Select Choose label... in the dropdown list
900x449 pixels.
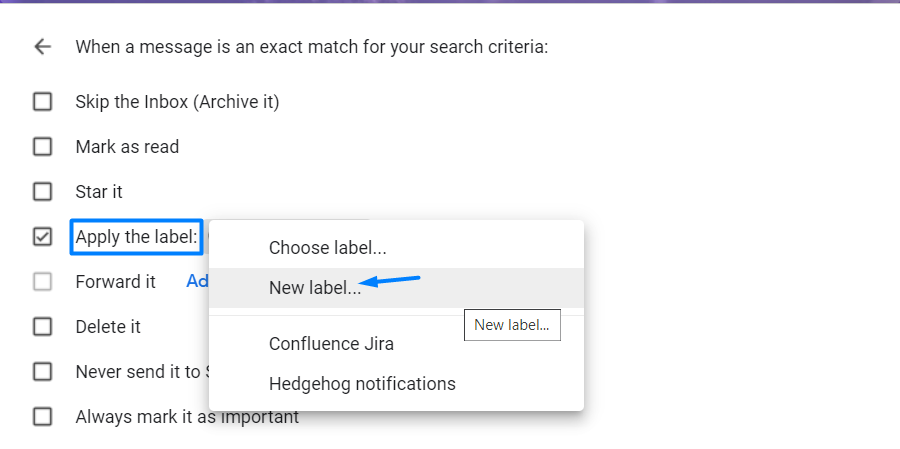pos(396,248)
